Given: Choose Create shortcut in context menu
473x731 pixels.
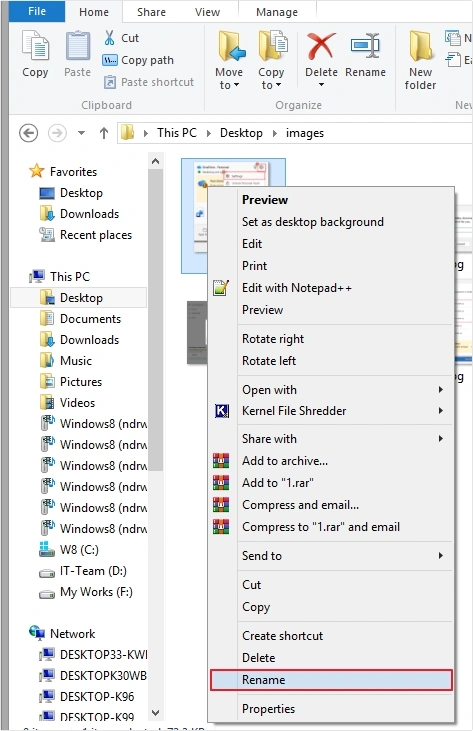Looking at the screenshot, I should coord(331,635).
